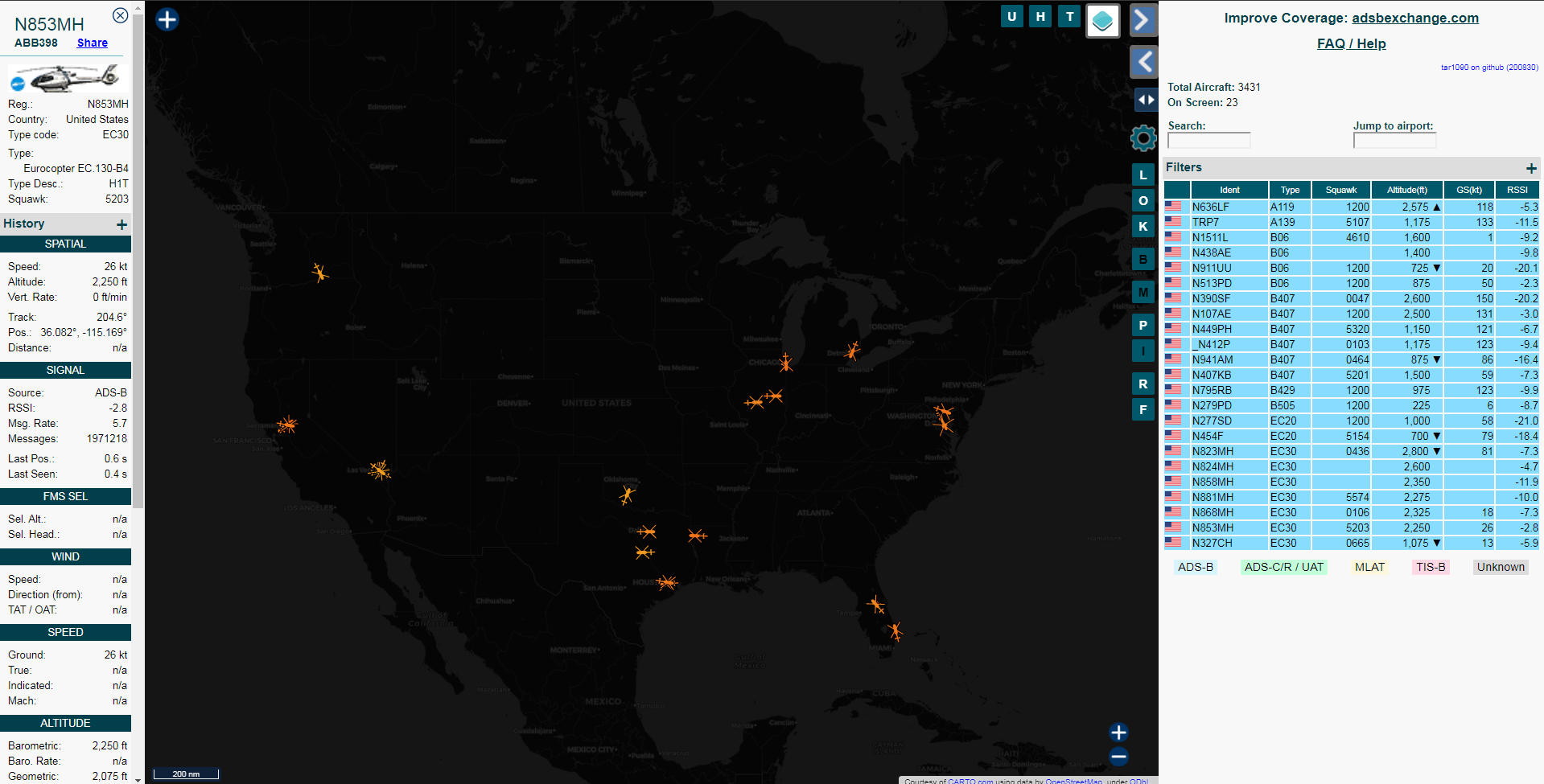Sort table by Squawk column
Image resolution: width=1544 pixels, height=784 pixels.
click(1341, 190)
